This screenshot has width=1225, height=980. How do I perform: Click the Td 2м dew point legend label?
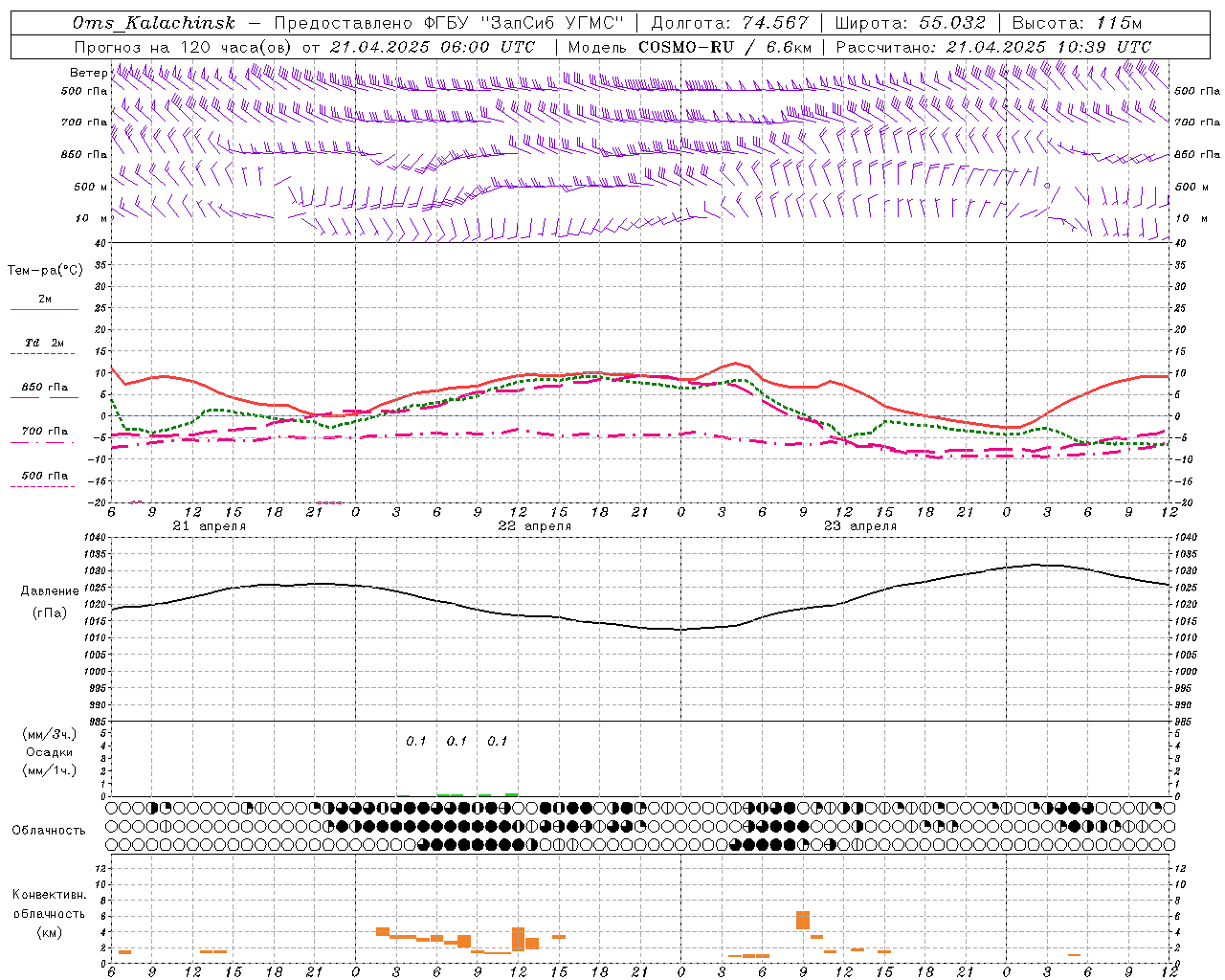45,343
